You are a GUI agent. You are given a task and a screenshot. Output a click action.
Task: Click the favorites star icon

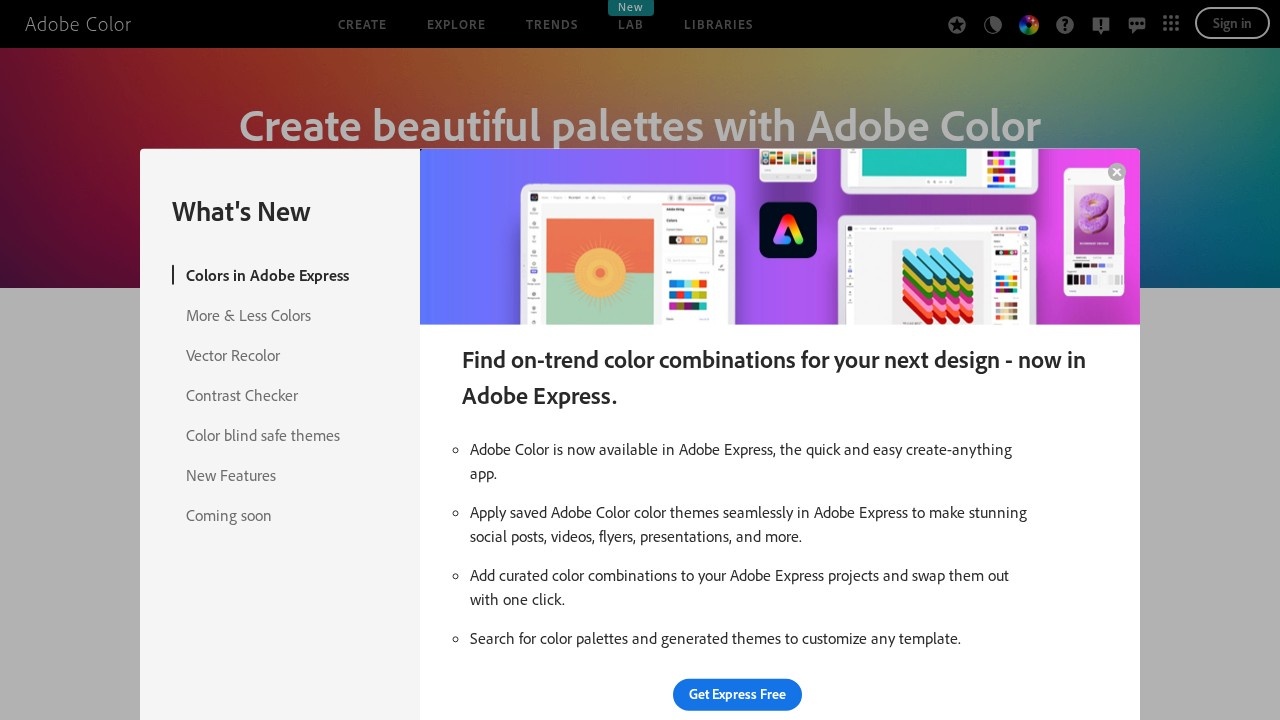click(x=957, y=25)
